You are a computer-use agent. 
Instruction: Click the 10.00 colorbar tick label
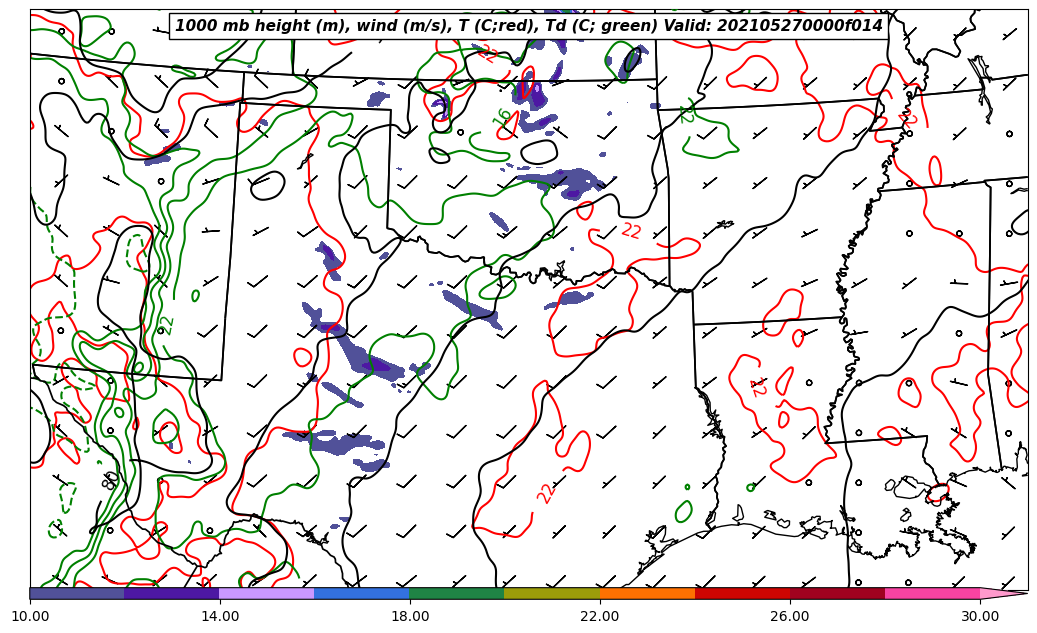pos(30,616)
